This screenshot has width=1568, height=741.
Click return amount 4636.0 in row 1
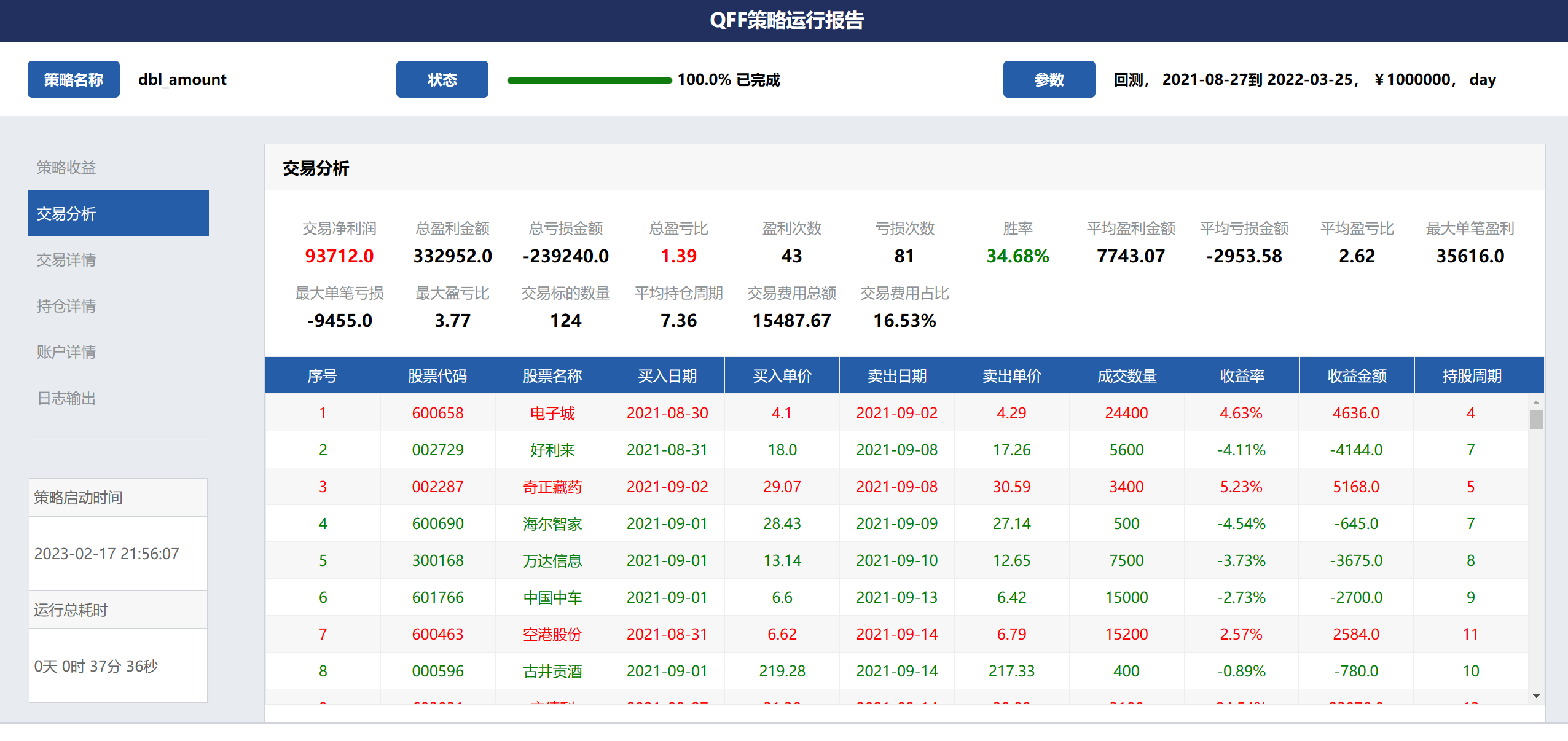[1356, 413]
